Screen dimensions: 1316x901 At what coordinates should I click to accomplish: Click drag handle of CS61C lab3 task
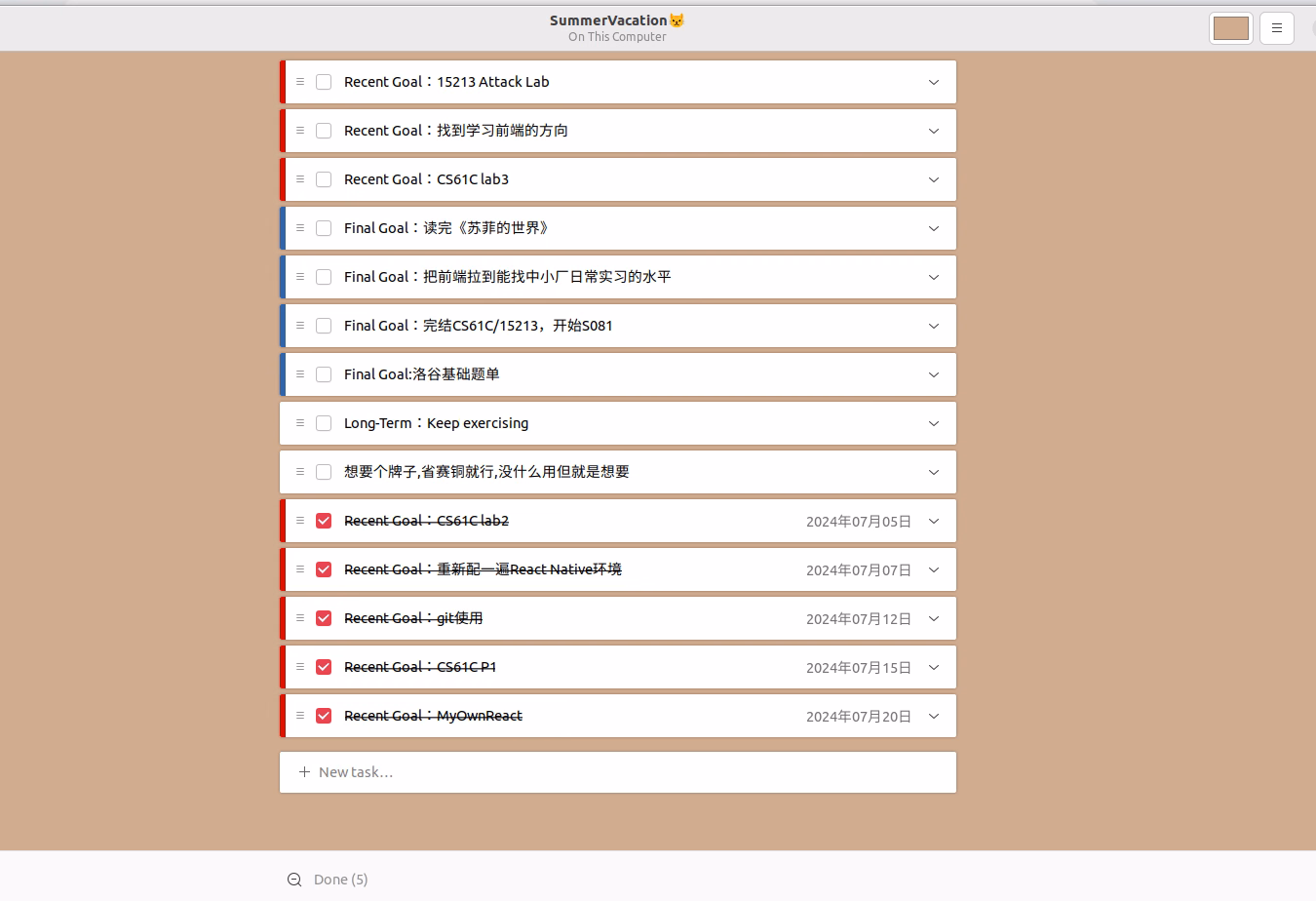click(300, 179)
